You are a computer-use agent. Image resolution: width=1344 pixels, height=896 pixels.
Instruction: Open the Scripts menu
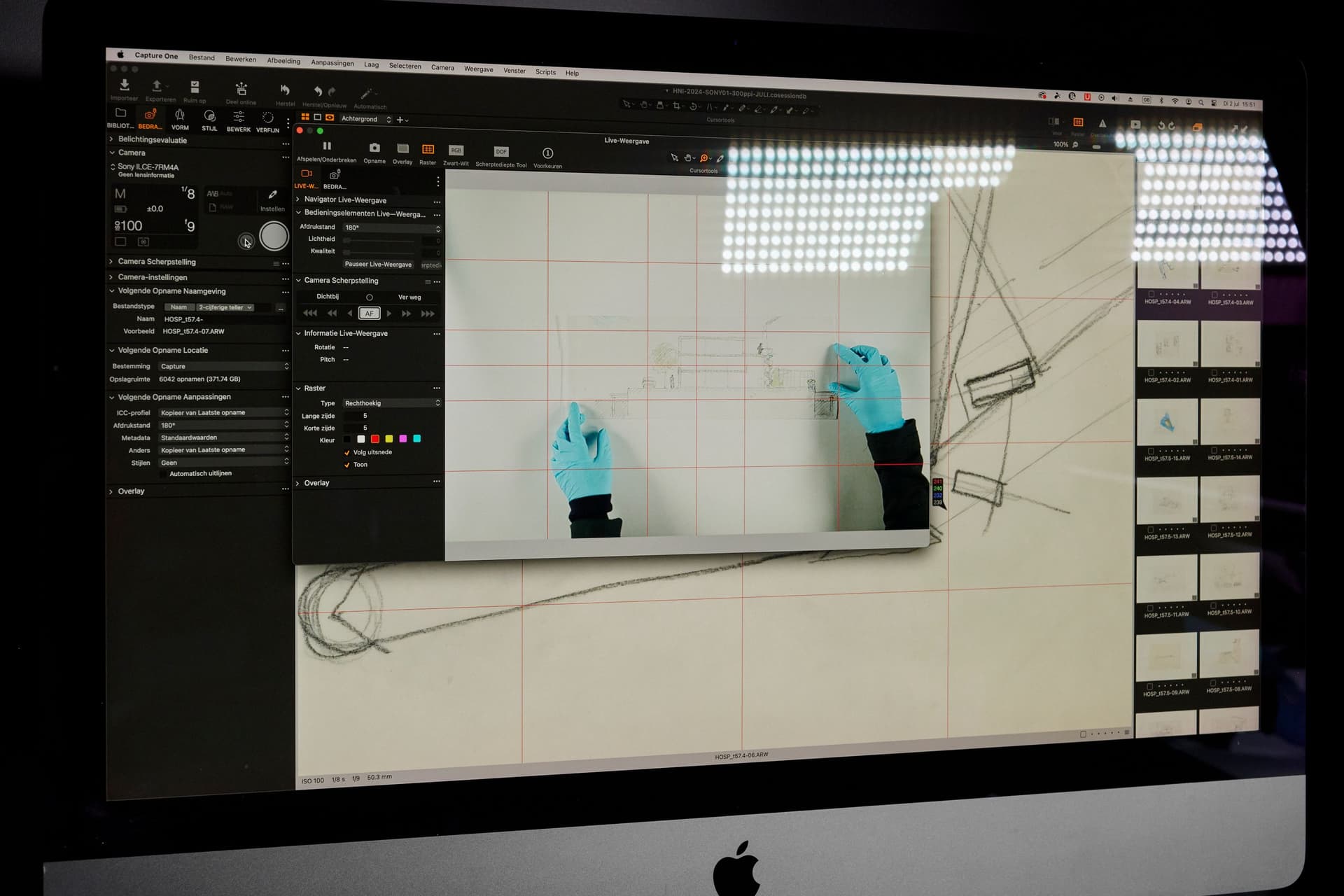[x=545, y=71]
